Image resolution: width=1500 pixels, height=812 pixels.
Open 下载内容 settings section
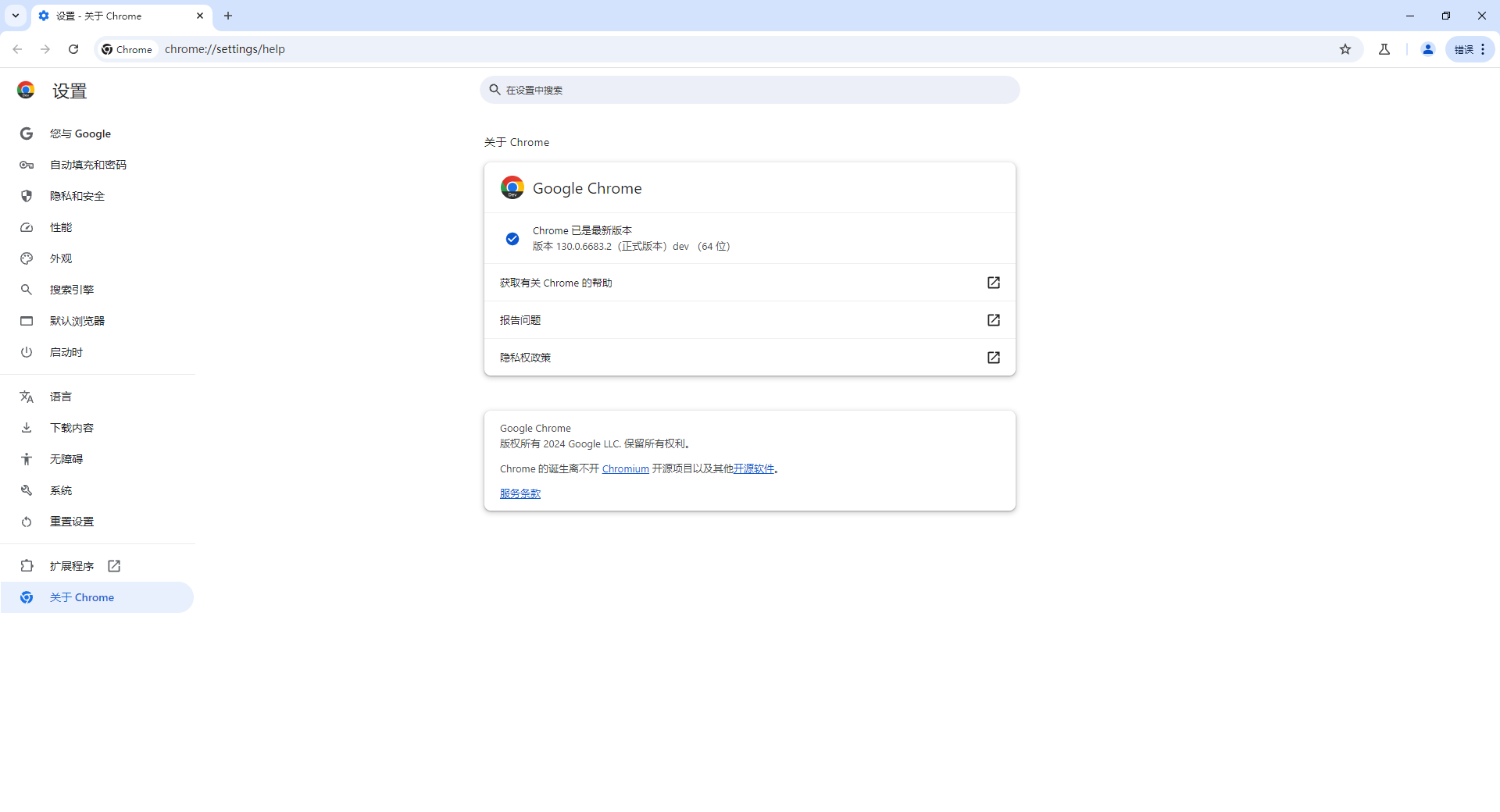pos(97,428)
